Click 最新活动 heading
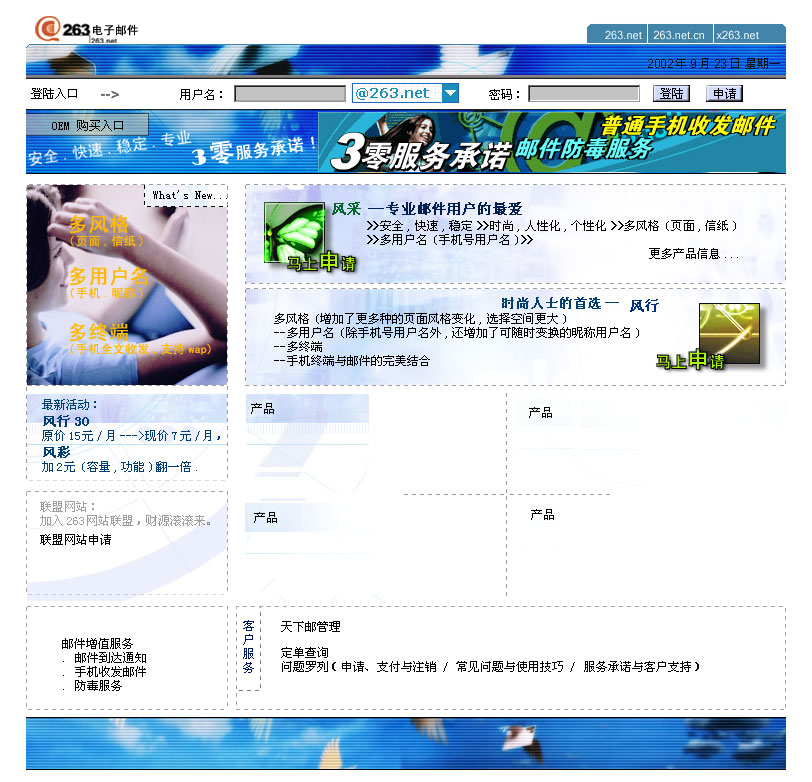Viewport: 812px width, 782px height. [69, 404]
